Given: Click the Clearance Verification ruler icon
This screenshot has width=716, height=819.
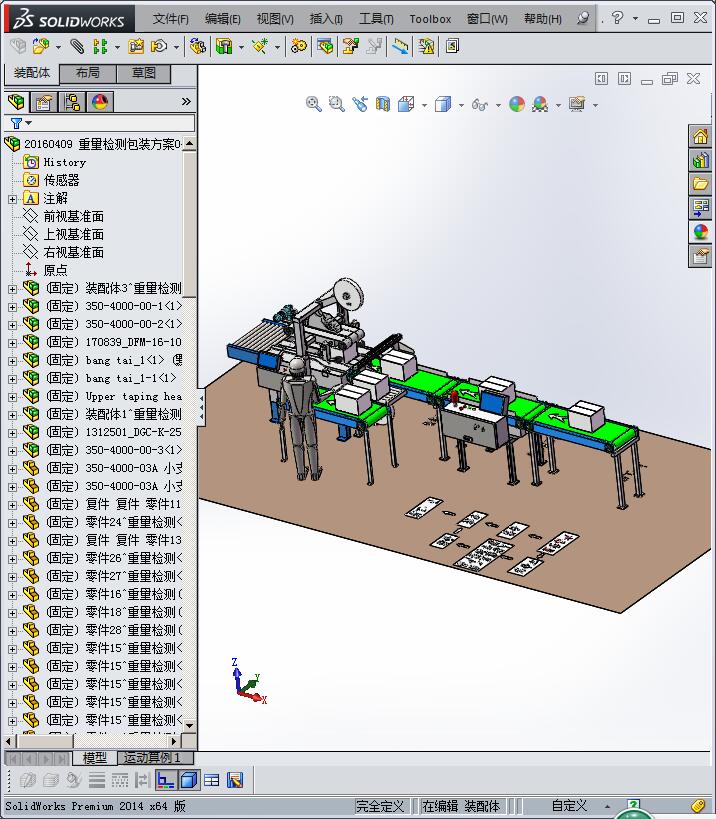Looking at the screenshot, I should coord(401,46).
